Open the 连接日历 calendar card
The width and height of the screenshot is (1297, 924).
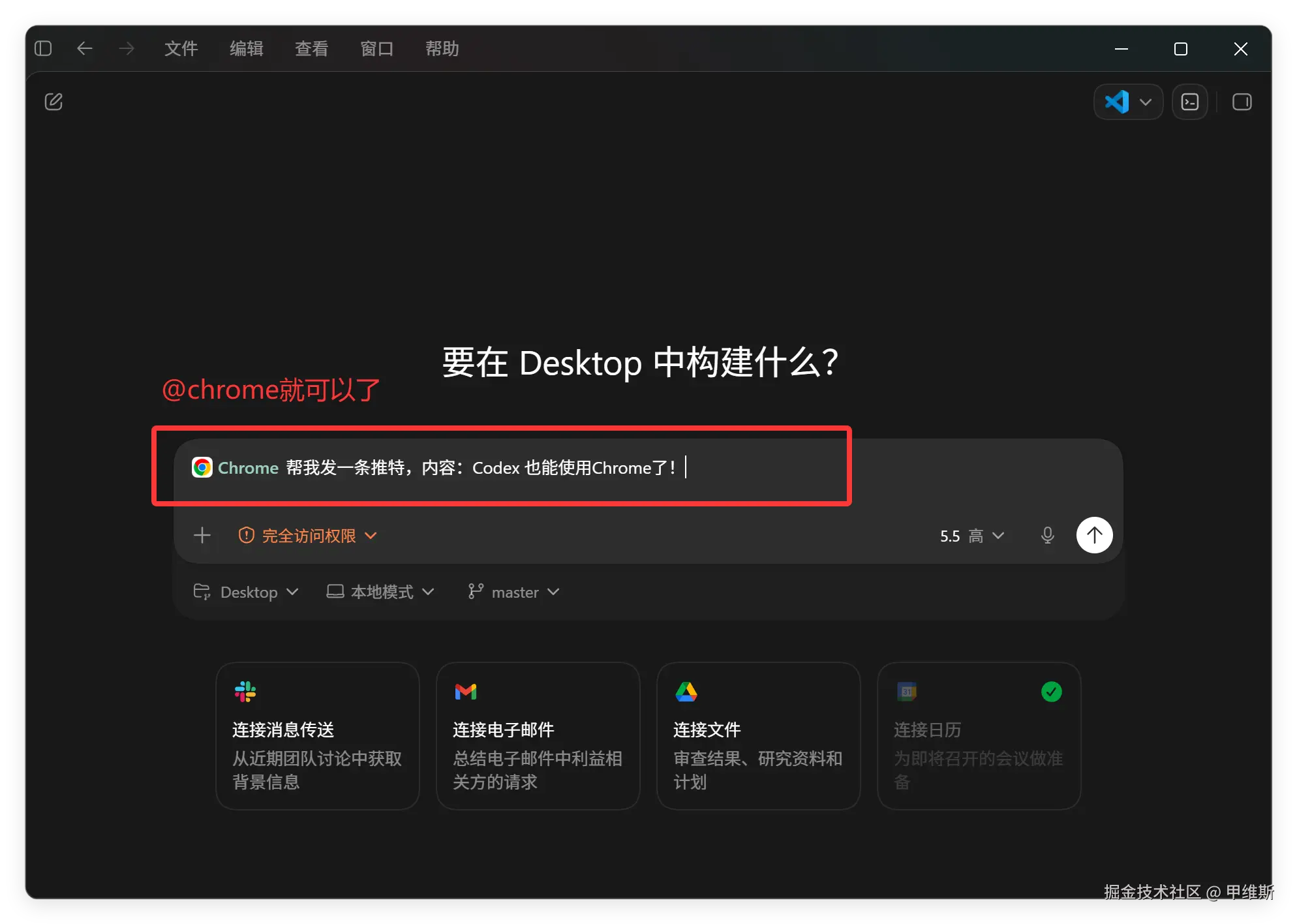point(979,736)
